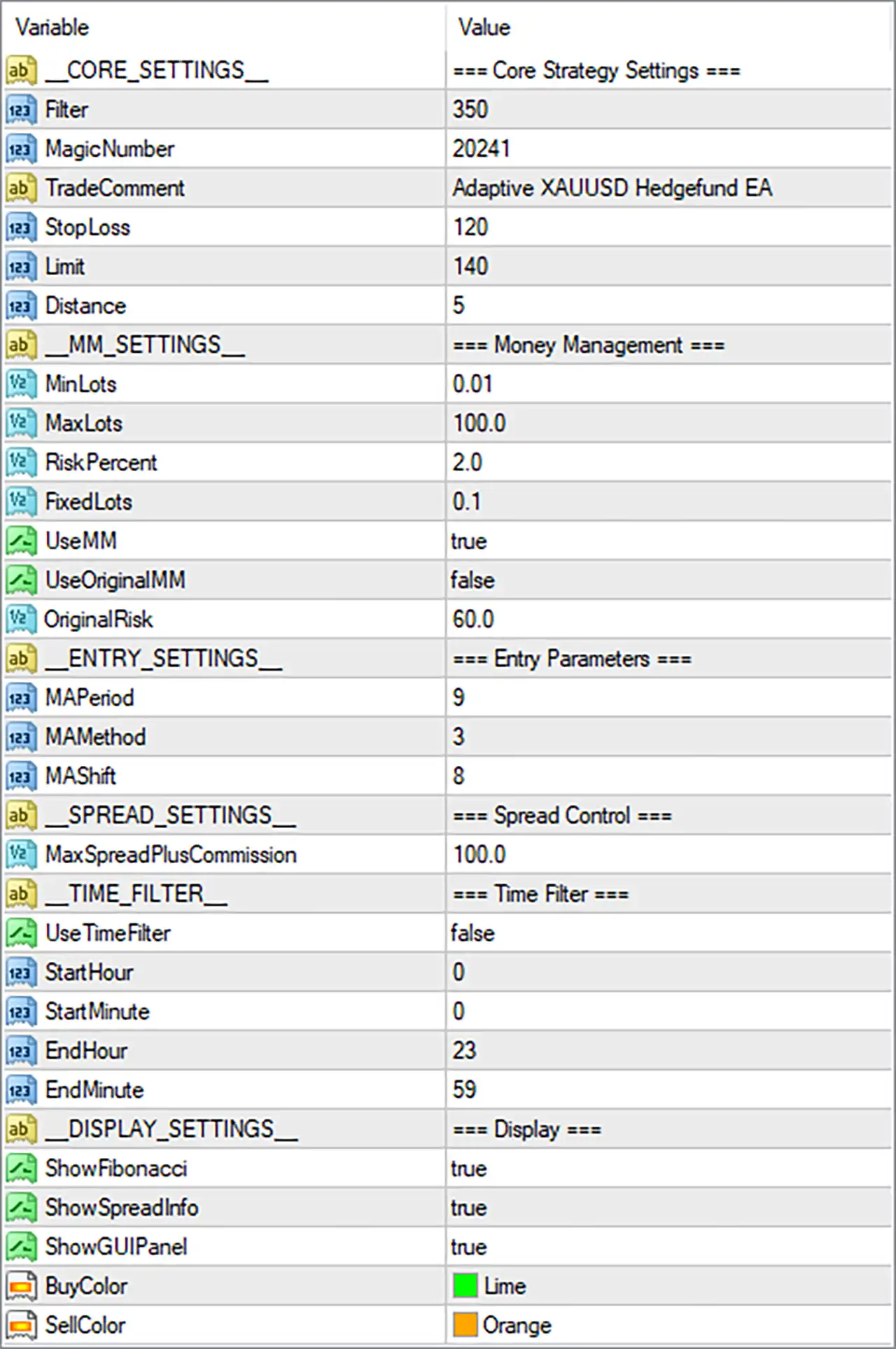Click the UseTimeFilter value false

tap(472, 933)
